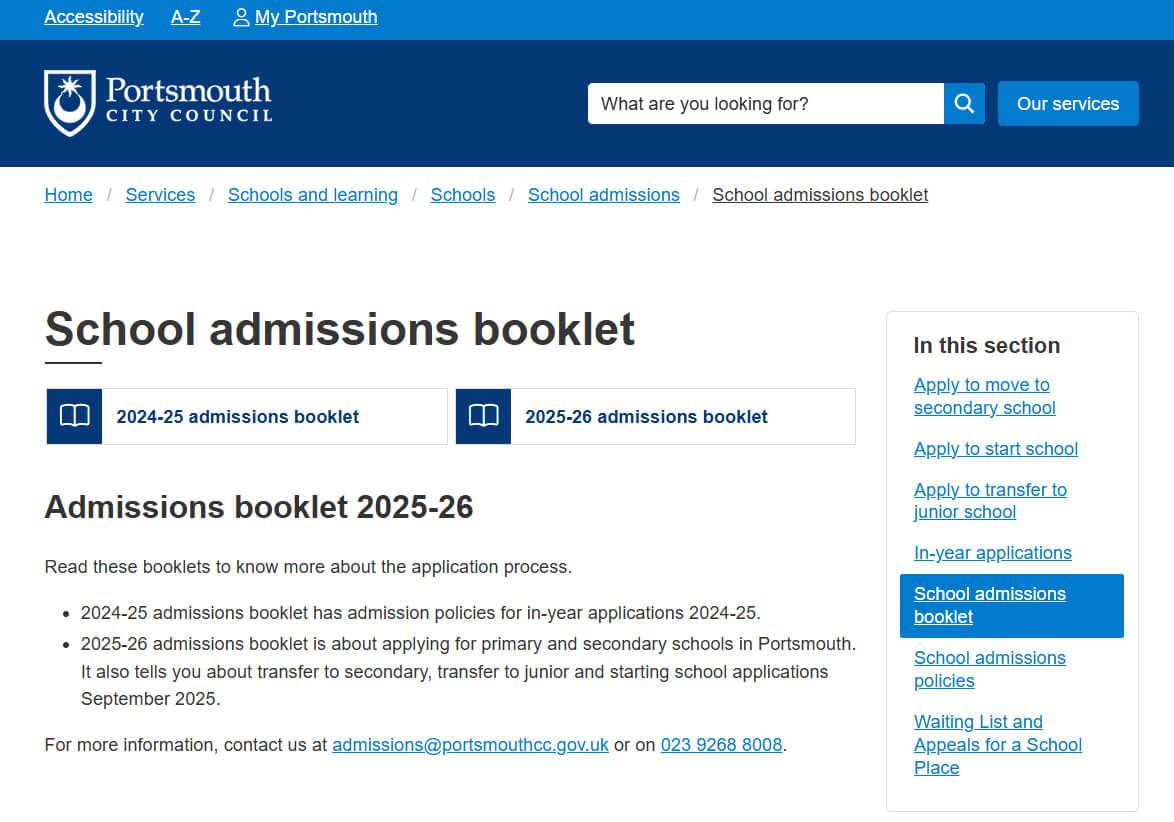Select Apply to start school in sidebar
Screen dimensions: 1174x822
(x=995, y=449)
